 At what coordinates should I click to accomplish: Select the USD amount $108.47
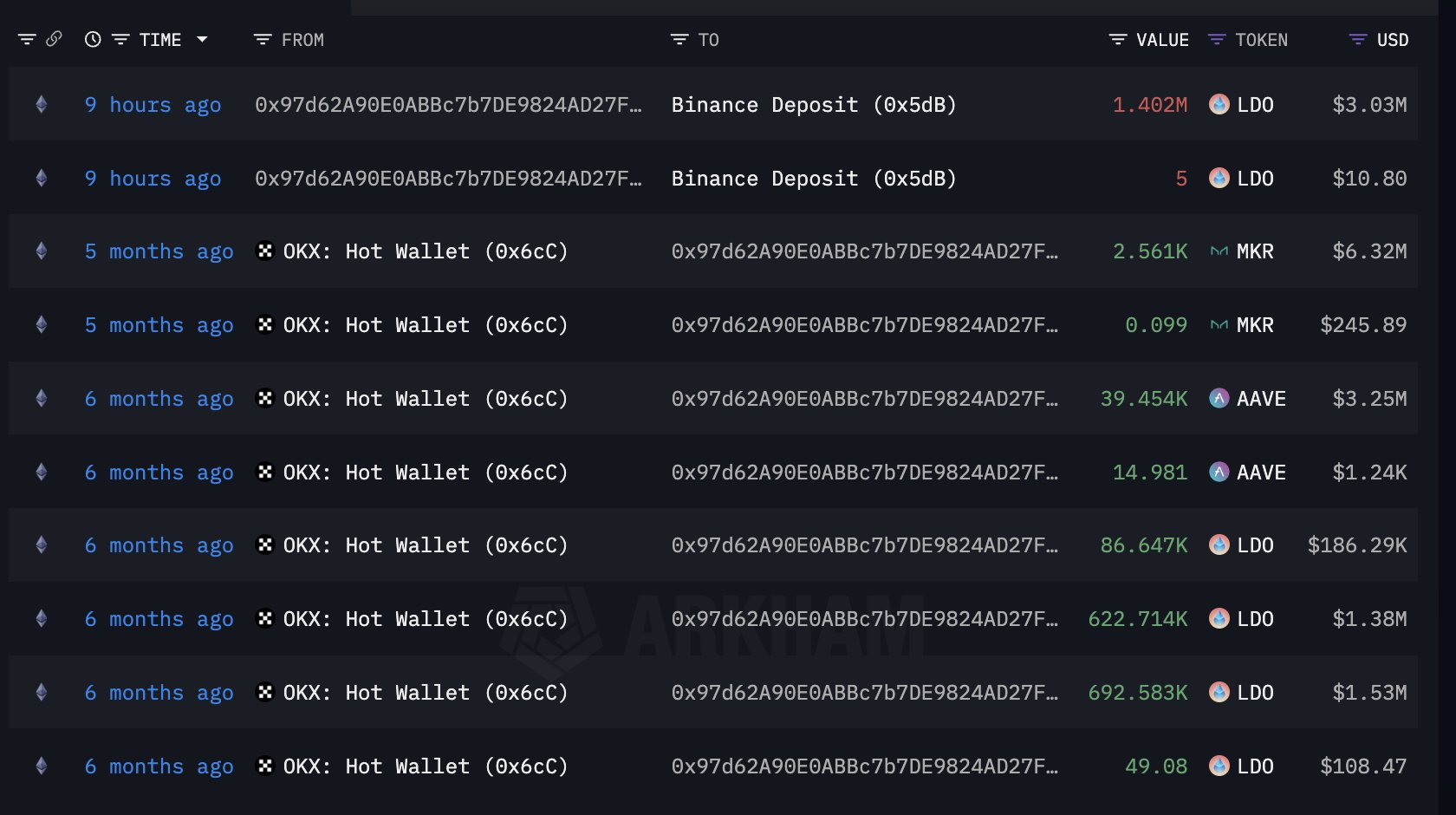[x=1363, y=766]
